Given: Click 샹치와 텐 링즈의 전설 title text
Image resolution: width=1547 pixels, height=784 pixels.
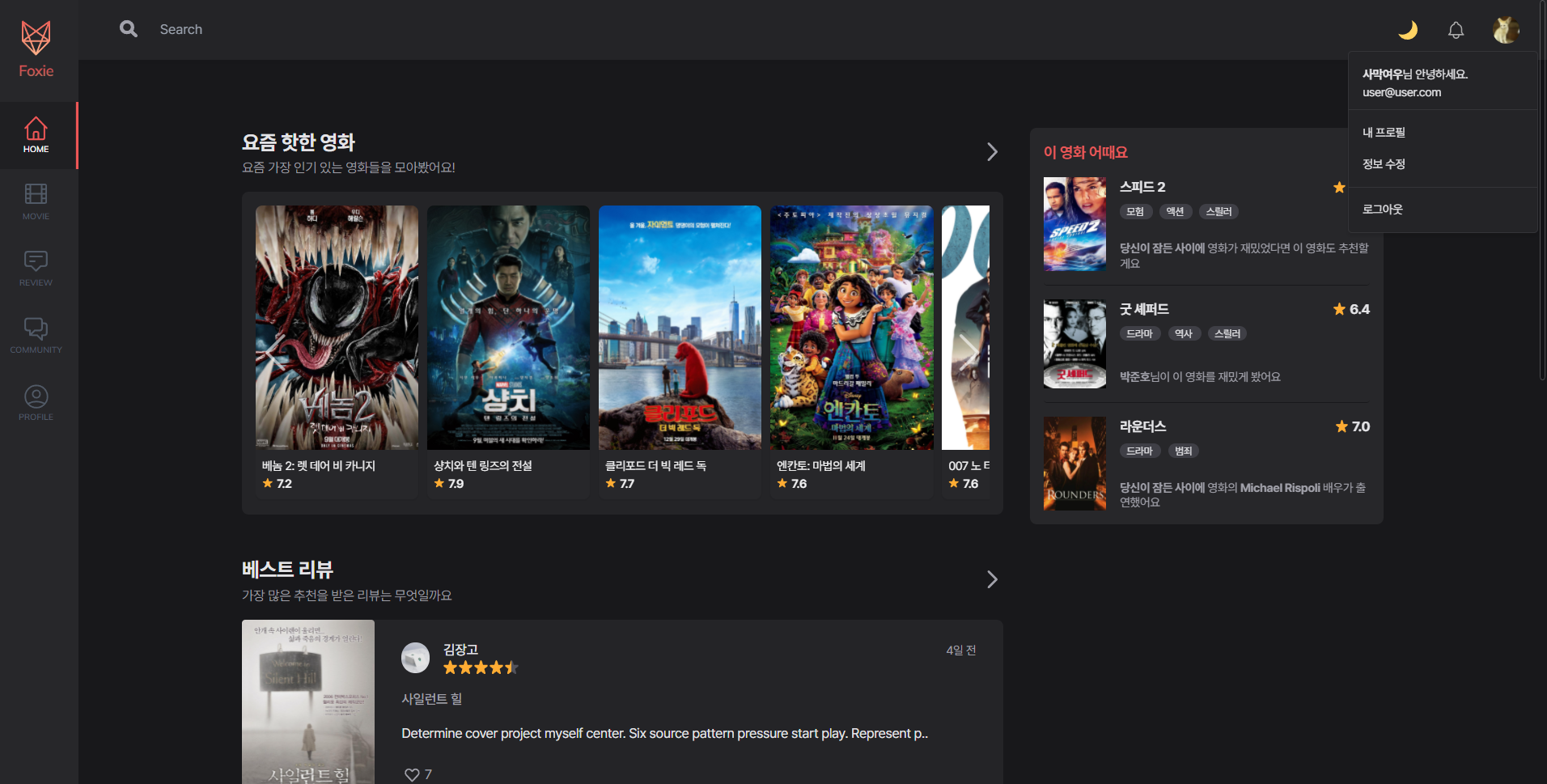Looking at the screenshot, I should point(483,466).
